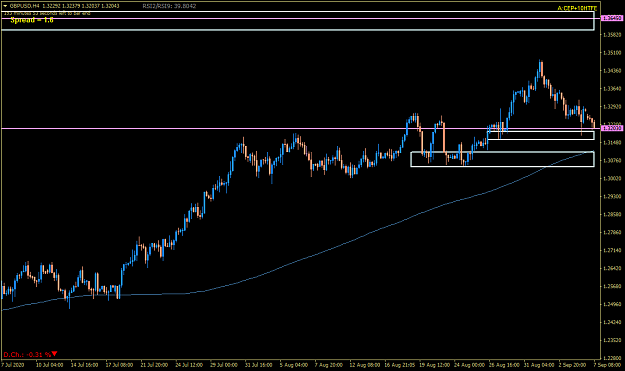Image resolution: width=625 pixels, height=371 pixels.
Task: Select the yellow Spread = 1.6 label
Action: [x=32, y=20]
